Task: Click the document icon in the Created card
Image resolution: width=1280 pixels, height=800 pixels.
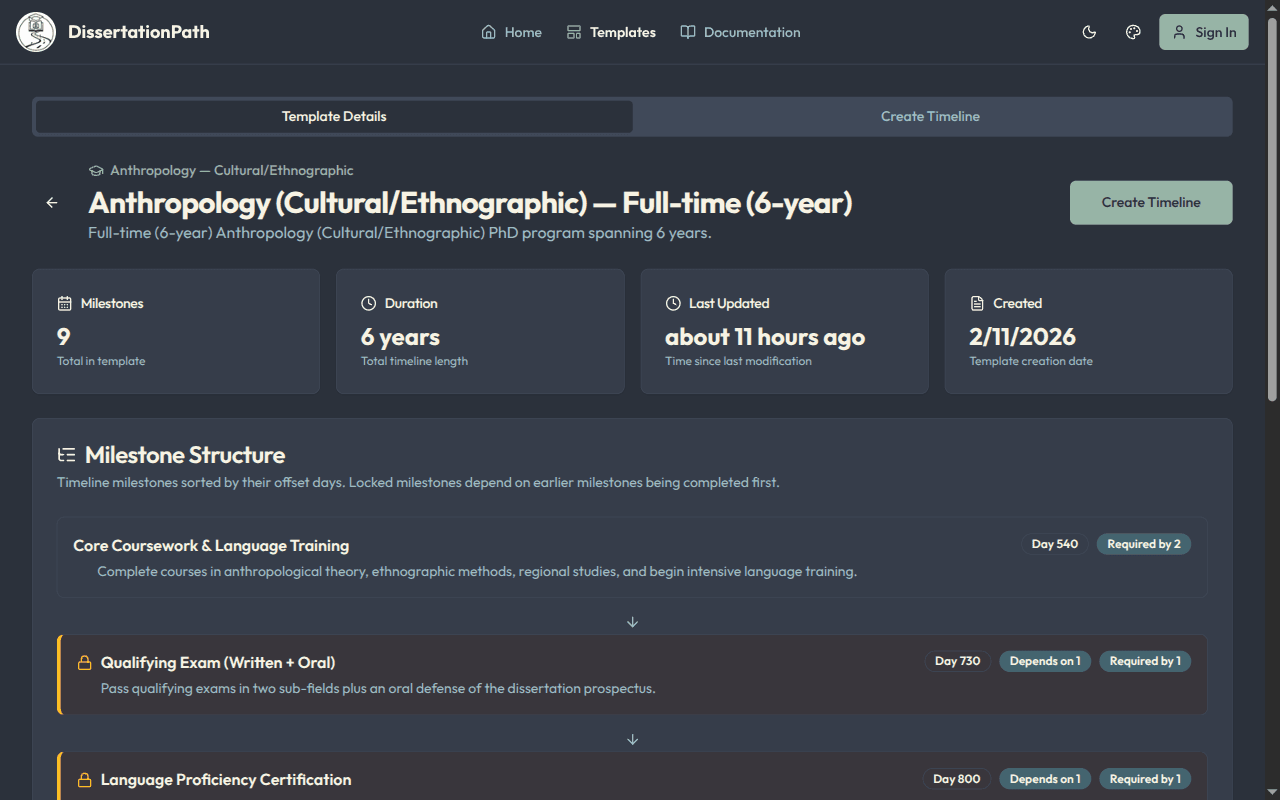Action: 978,302
